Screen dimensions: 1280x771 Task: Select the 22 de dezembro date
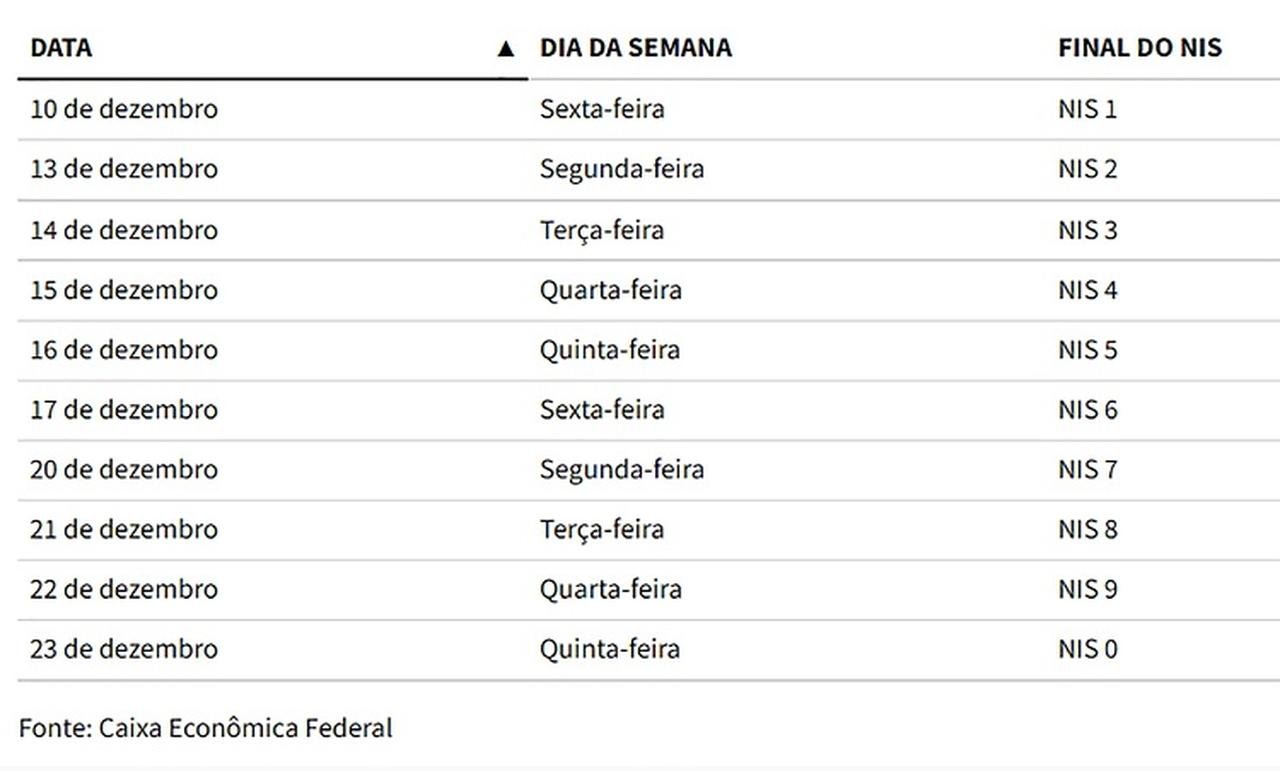pyautogui.click(x=124, y=589)
